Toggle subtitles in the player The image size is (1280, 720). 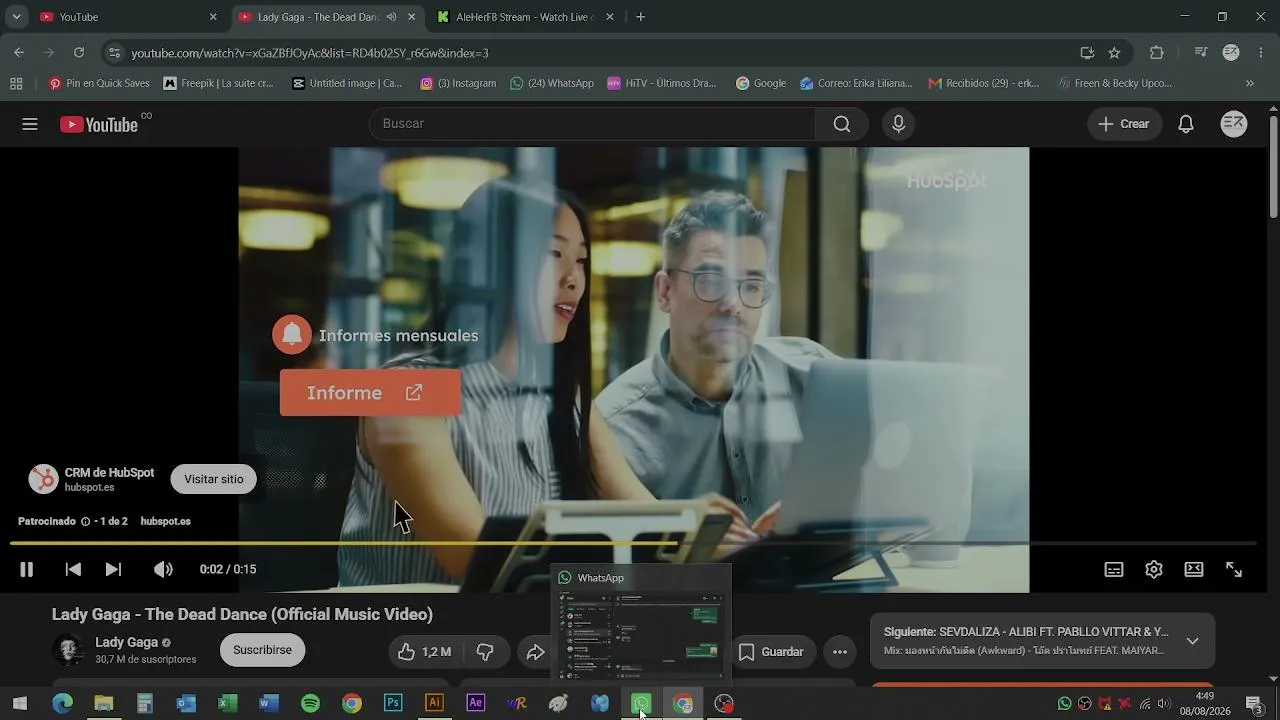tap(1113, 569)
